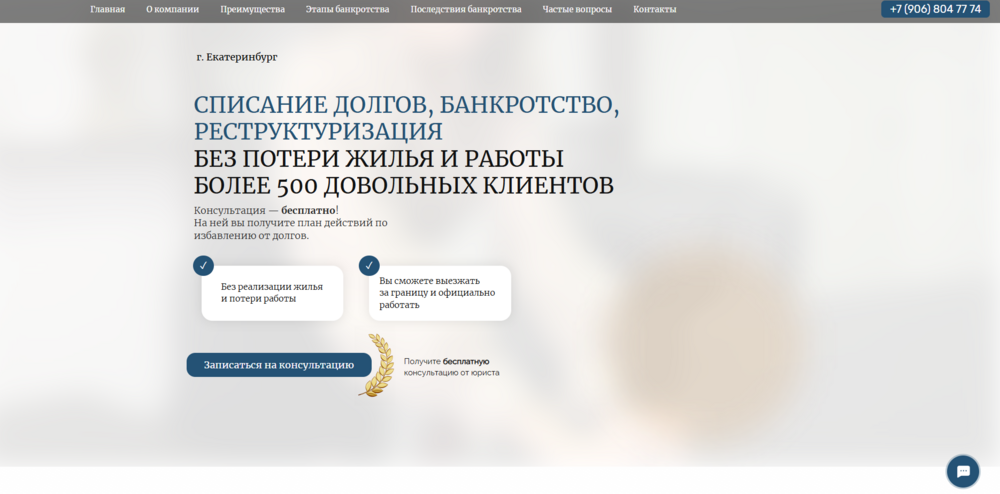This screenshot has height=494, width=1000.
Task: Open the О компании menu section
Action: pos(172,9)
